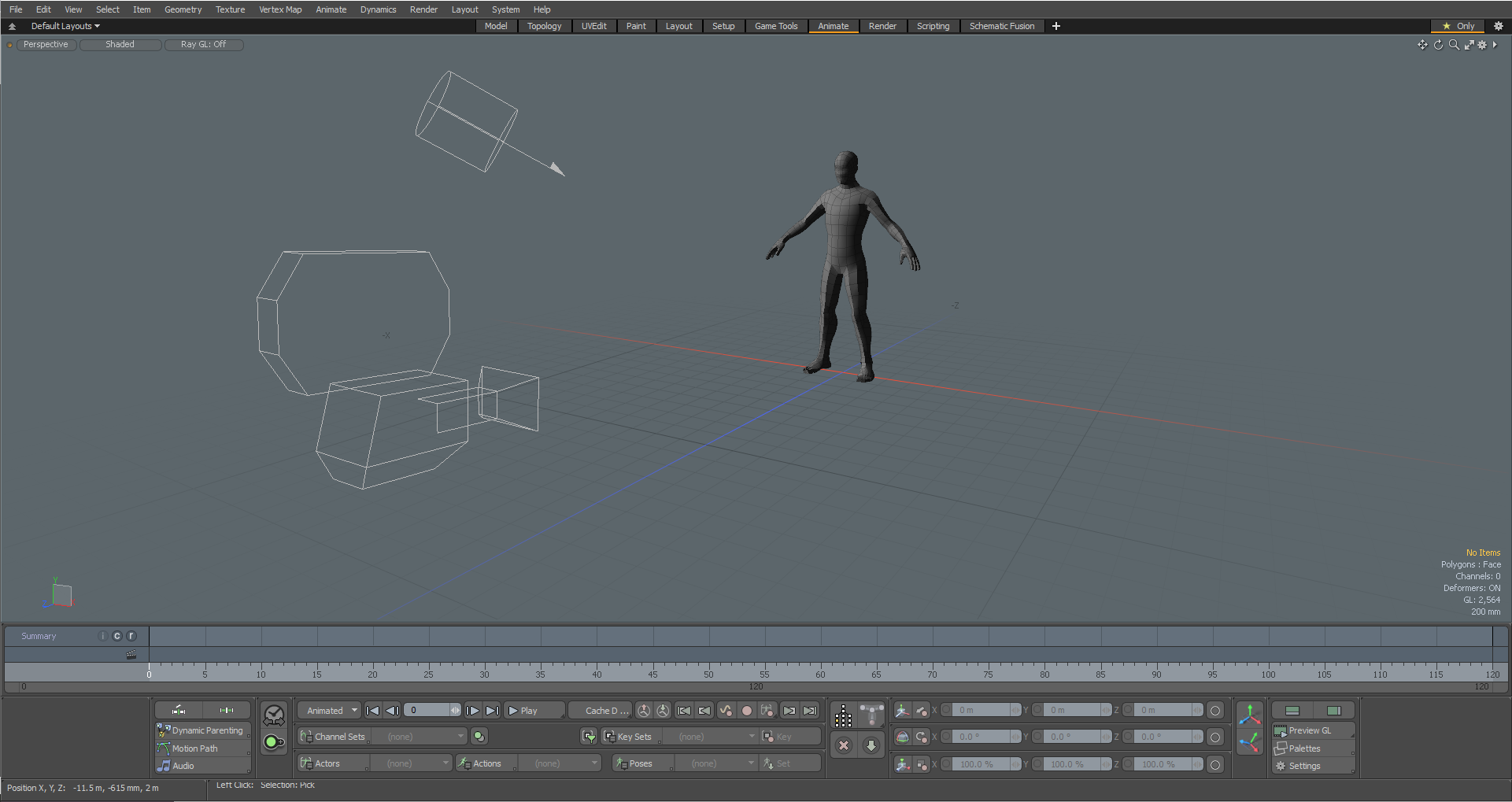Toggle Ray GL Off in viewport
This screenshot has height=802, width=1512.
(203, 45)
